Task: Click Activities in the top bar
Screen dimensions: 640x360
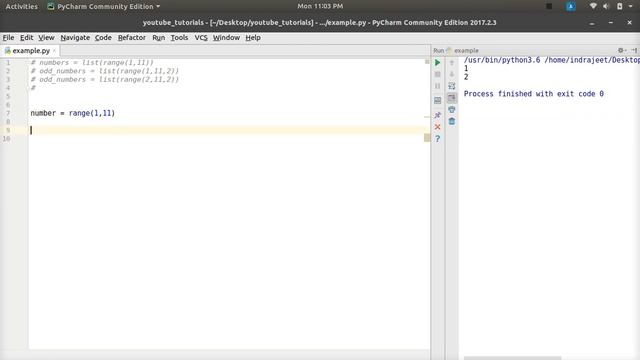Action: (22, 6)
